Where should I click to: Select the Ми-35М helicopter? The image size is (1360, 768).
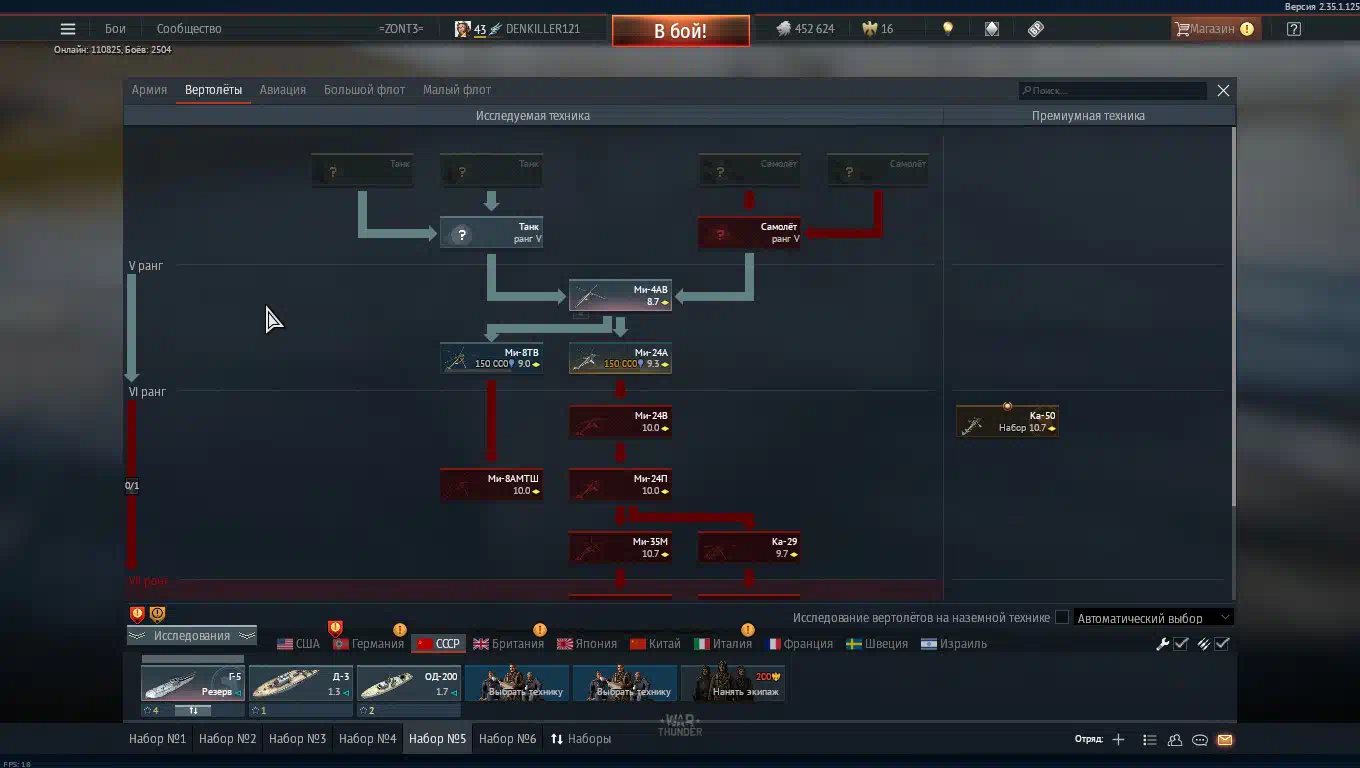point(620,547)
